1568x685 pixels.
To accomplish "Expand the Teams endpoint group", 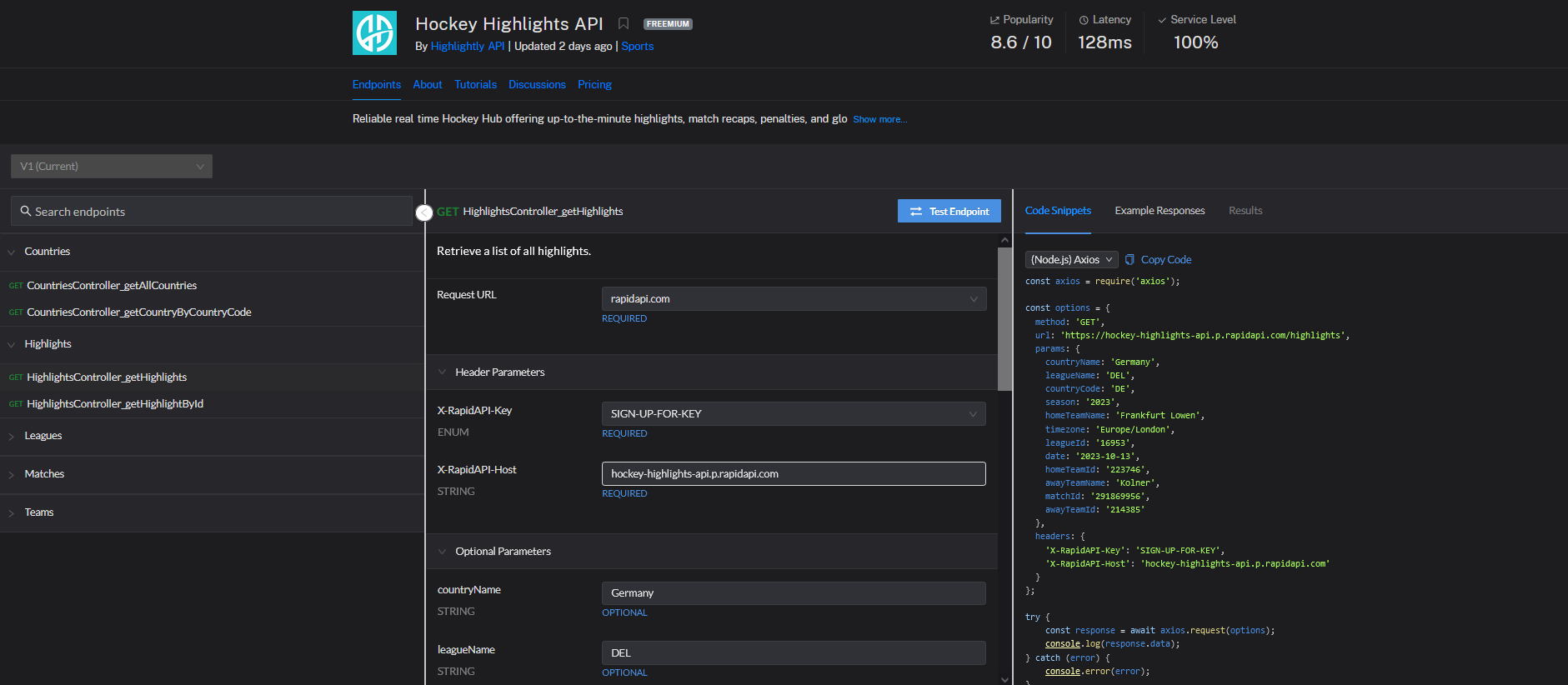I will (12, 512).
